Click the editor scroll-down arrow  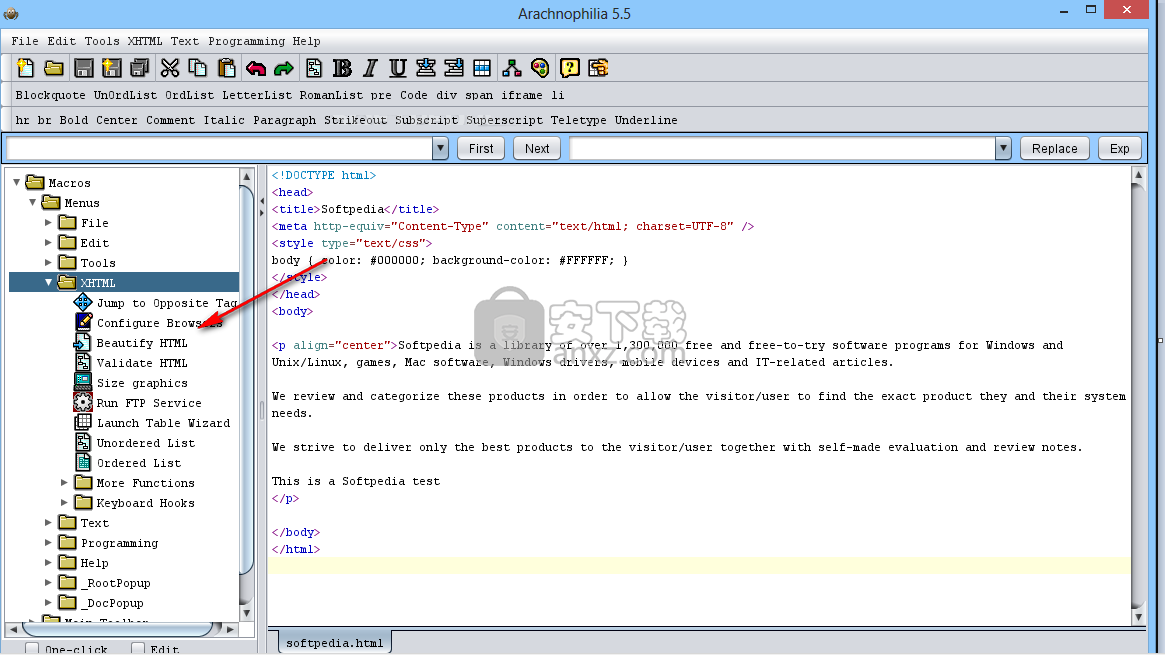(1138, 617)
